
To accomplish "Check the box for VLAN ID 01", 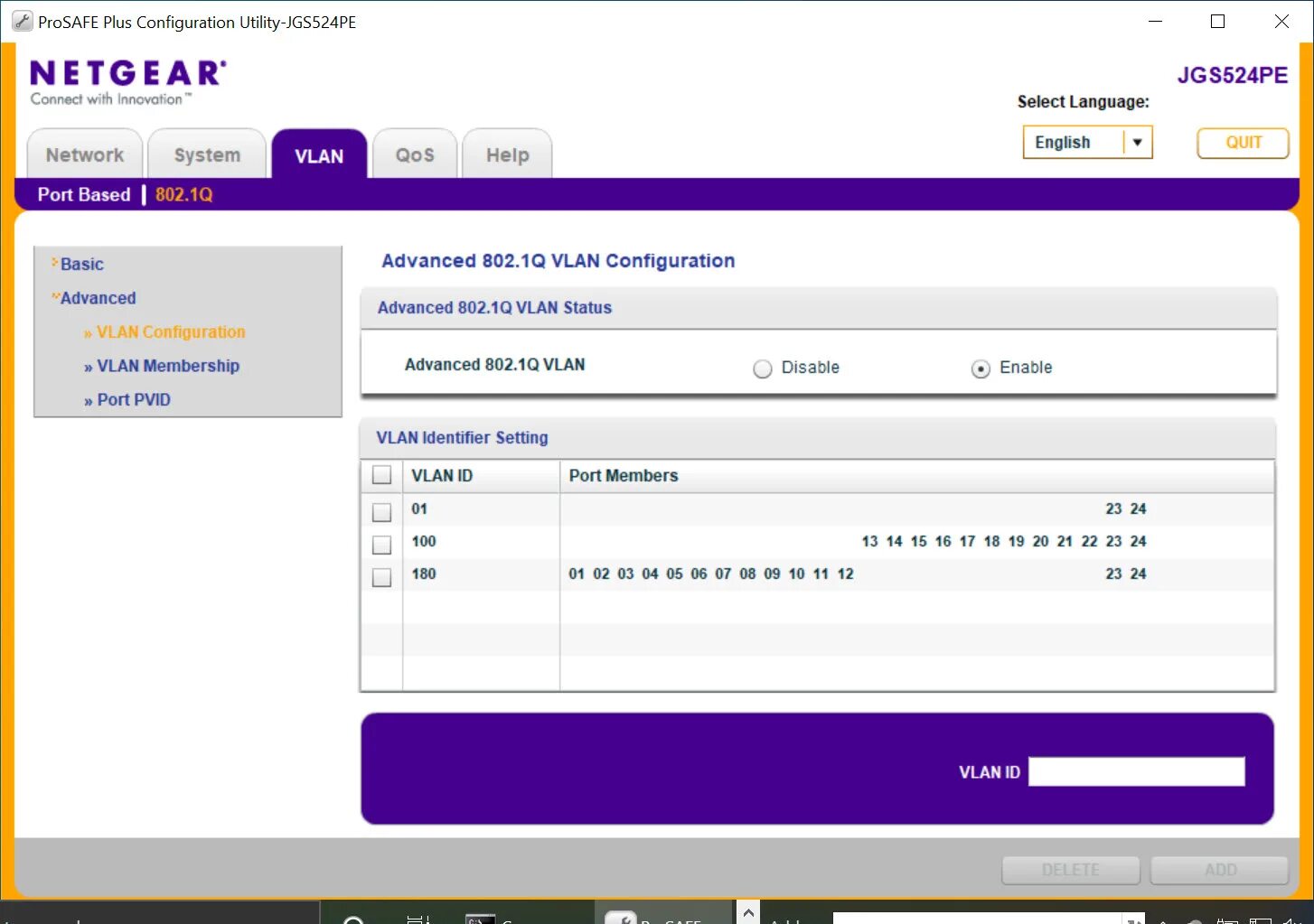I will [x=382, y=512].
